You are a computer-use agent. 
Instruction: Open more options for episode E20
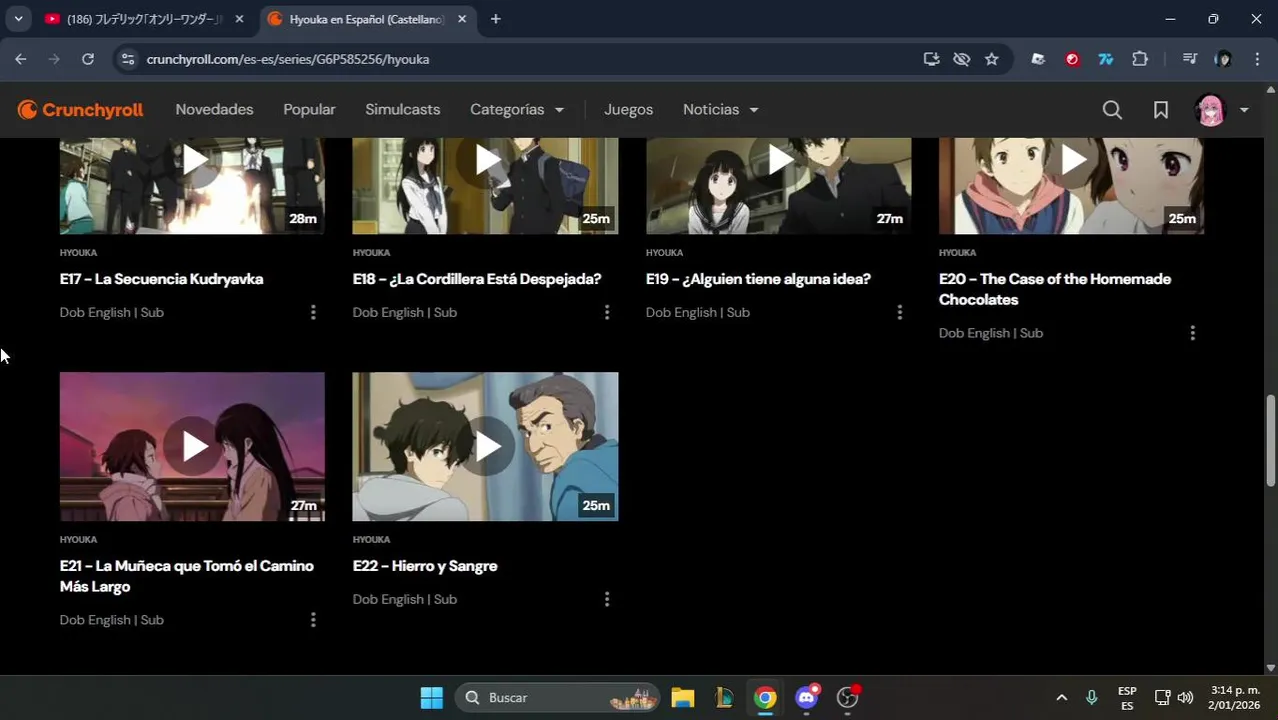coord(1192,333)
